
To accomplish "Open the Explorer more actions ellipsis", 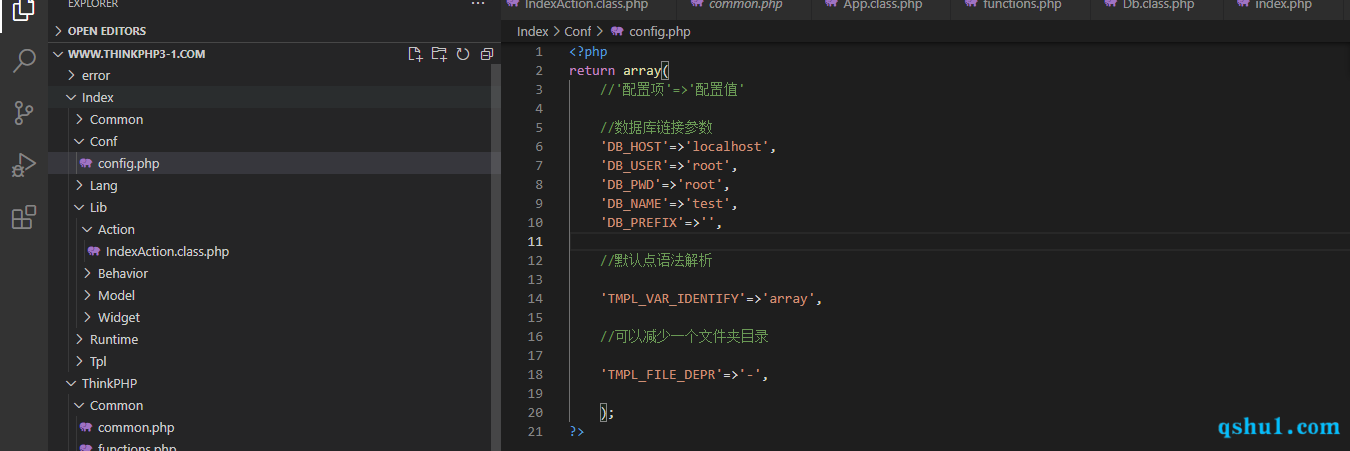I will click(x=478, y=5).
